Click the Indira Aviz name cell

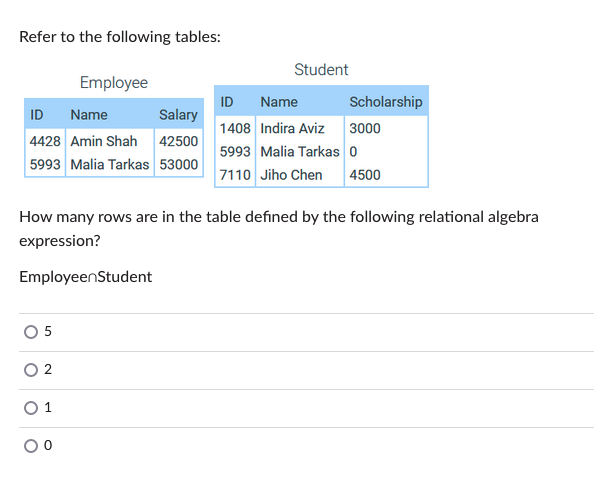[292, 129]
